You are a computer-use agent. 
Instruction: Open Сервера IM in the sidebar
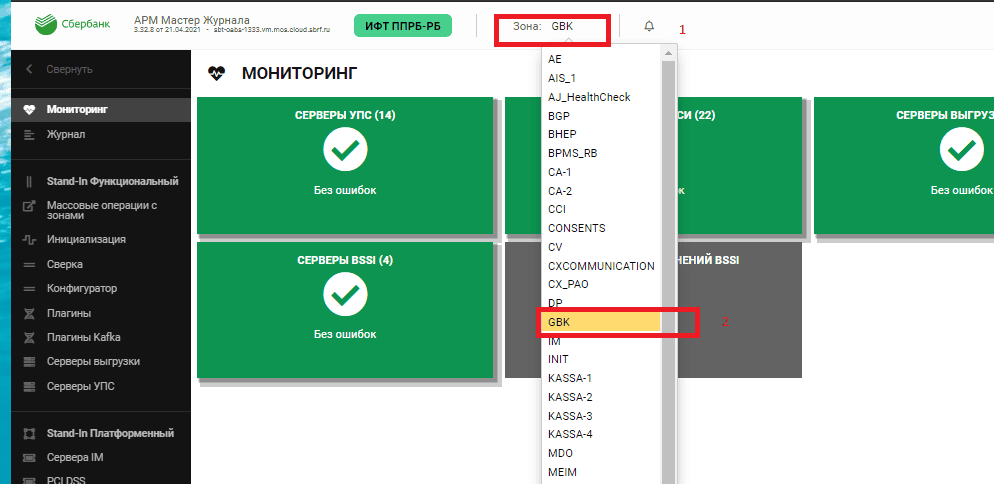pyautogui.click(x=75, y=458)
